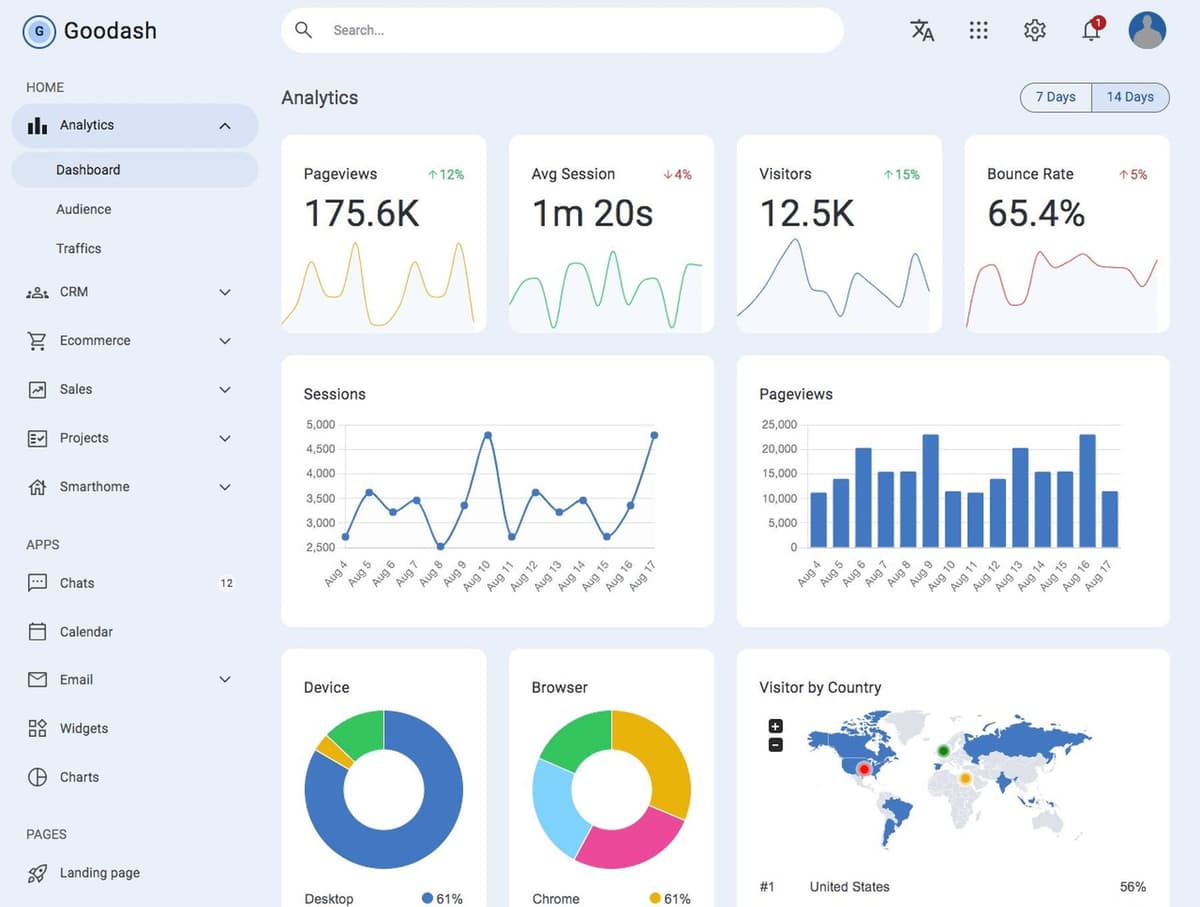Open notifications via the bell icon
Screen dimensions: 1200x907
[x=1090, y=30]
